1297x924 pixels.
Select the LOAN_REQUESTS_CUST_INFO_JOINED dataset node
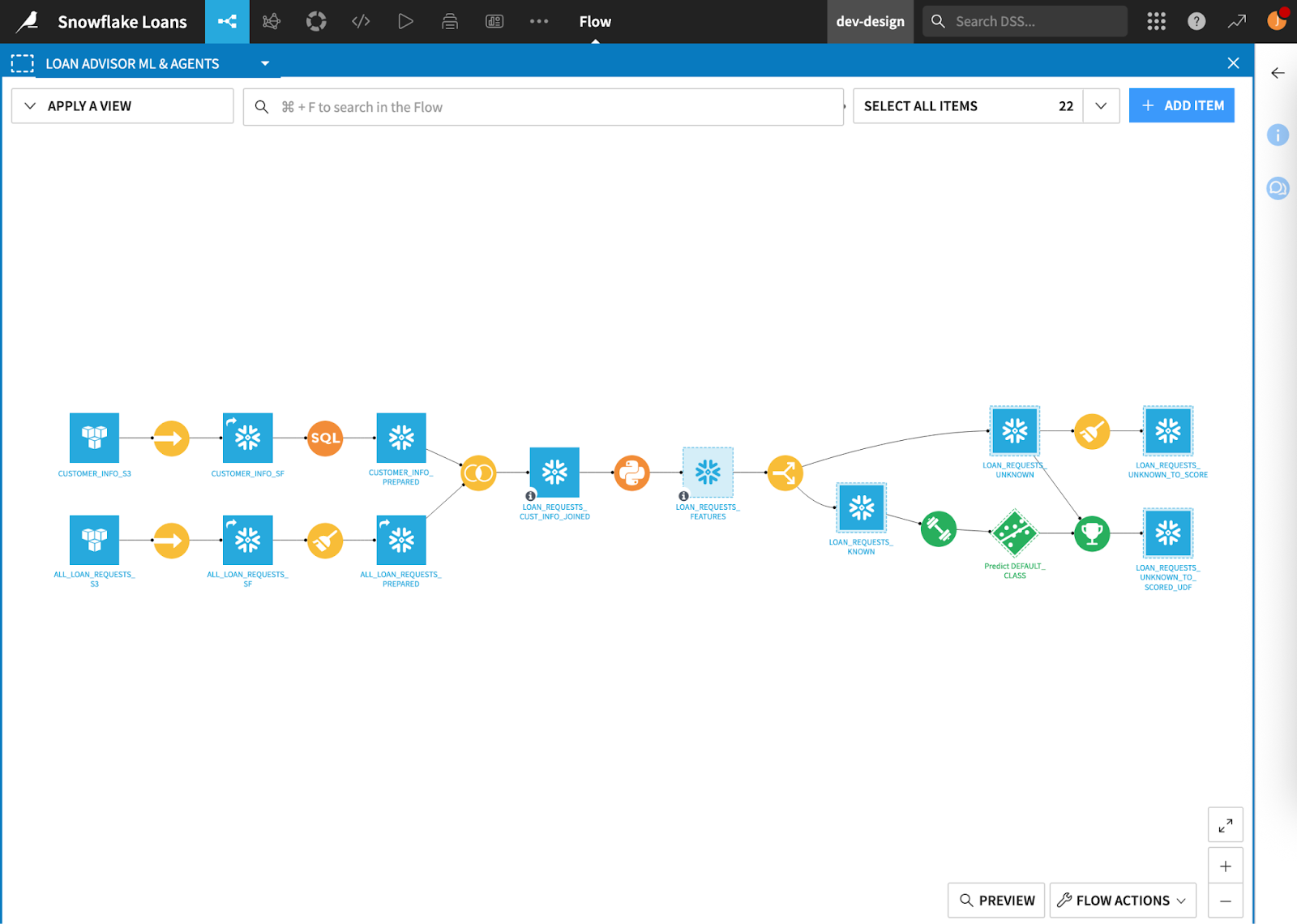click(554, 472)
